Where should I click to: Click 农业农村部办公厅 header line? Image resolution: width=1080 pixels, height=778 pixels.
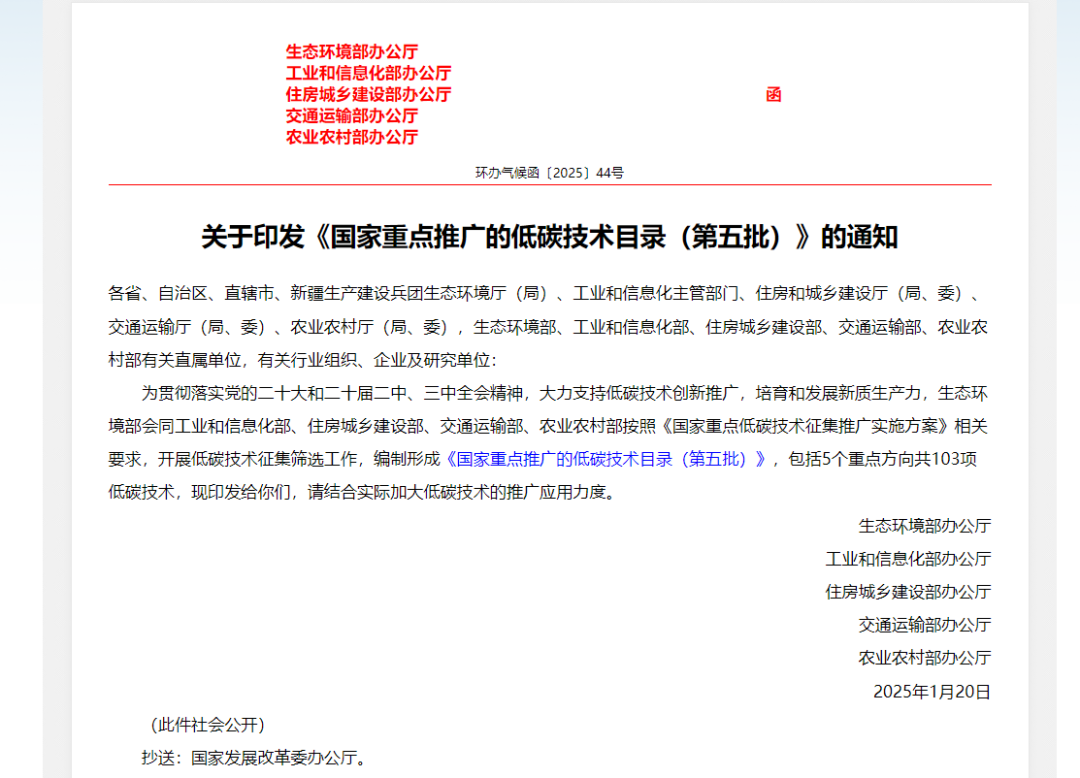[349, 137]
